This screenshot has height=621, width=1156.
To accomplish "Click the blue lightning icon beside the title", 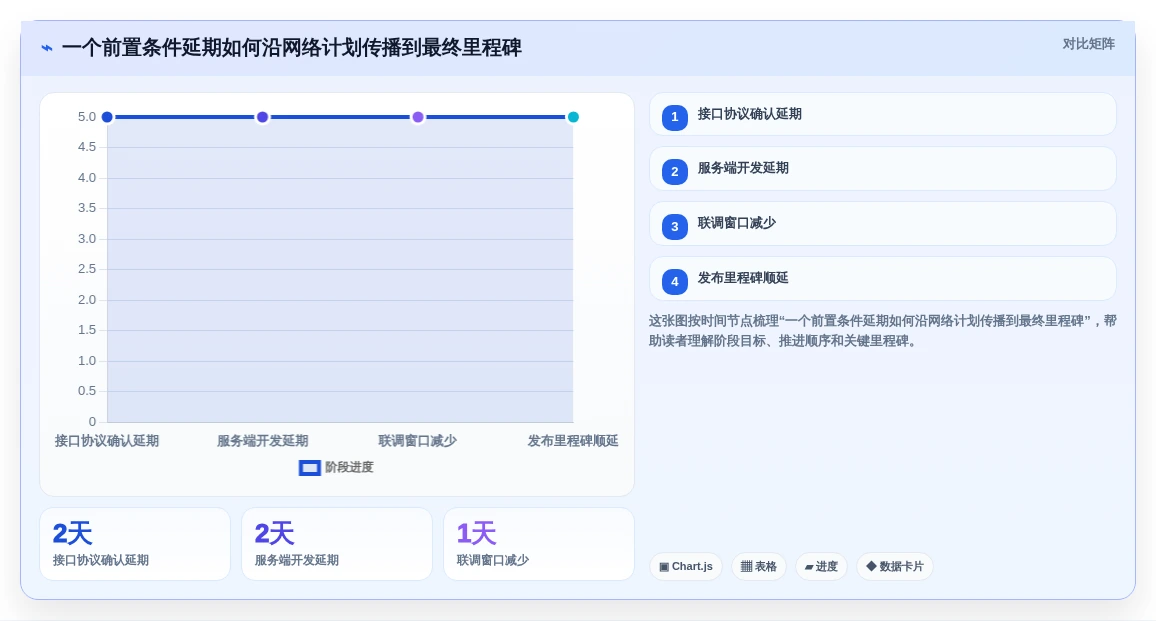I will (x=47, y=48).
